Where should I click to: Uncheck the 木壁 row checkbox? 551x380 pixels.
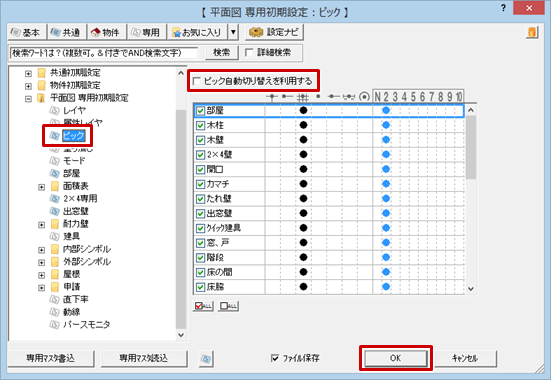200,140
